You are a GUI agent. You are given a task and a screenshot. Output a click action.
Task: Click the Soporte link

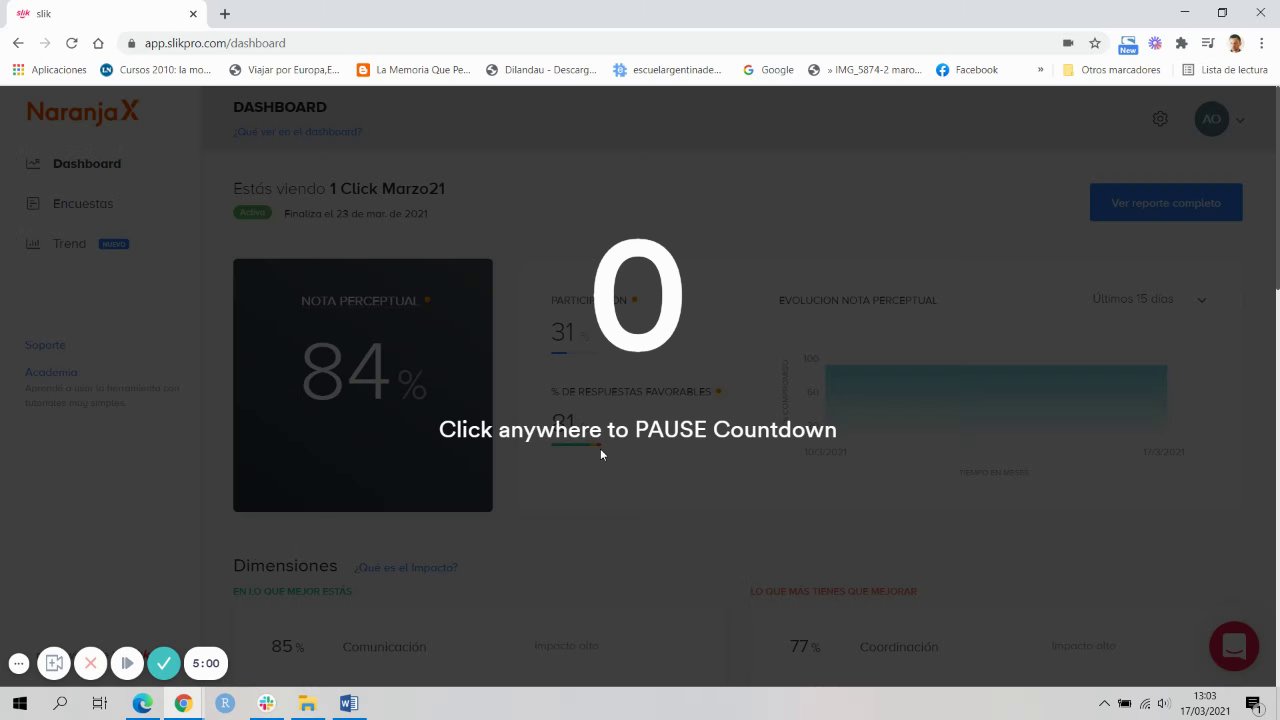point(45,345)
